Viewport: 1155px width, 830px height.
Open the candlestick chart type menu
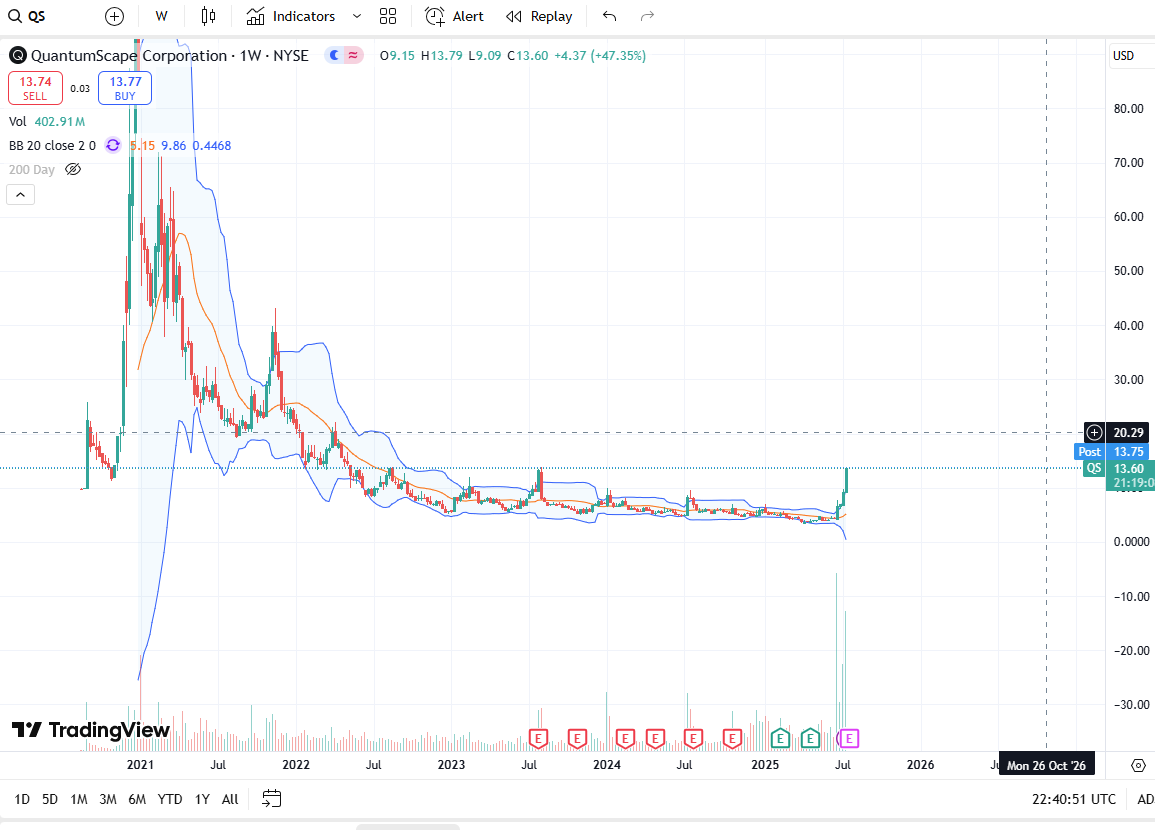pyautogui.click(x=208, y=16)
